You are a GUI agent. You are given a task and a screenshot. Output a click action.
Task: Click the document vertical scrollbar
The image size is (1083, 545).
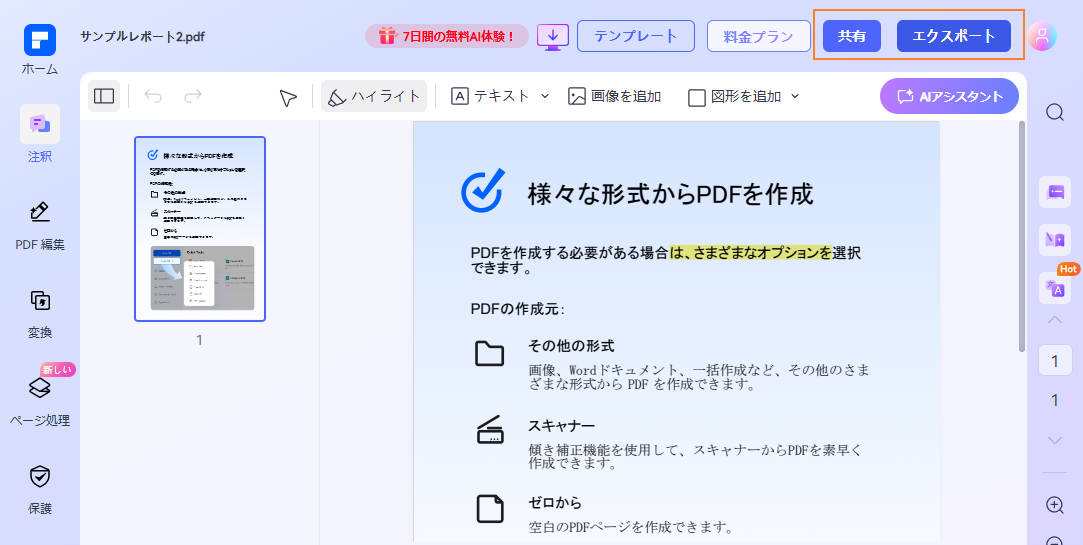[x=1022, y=236]
